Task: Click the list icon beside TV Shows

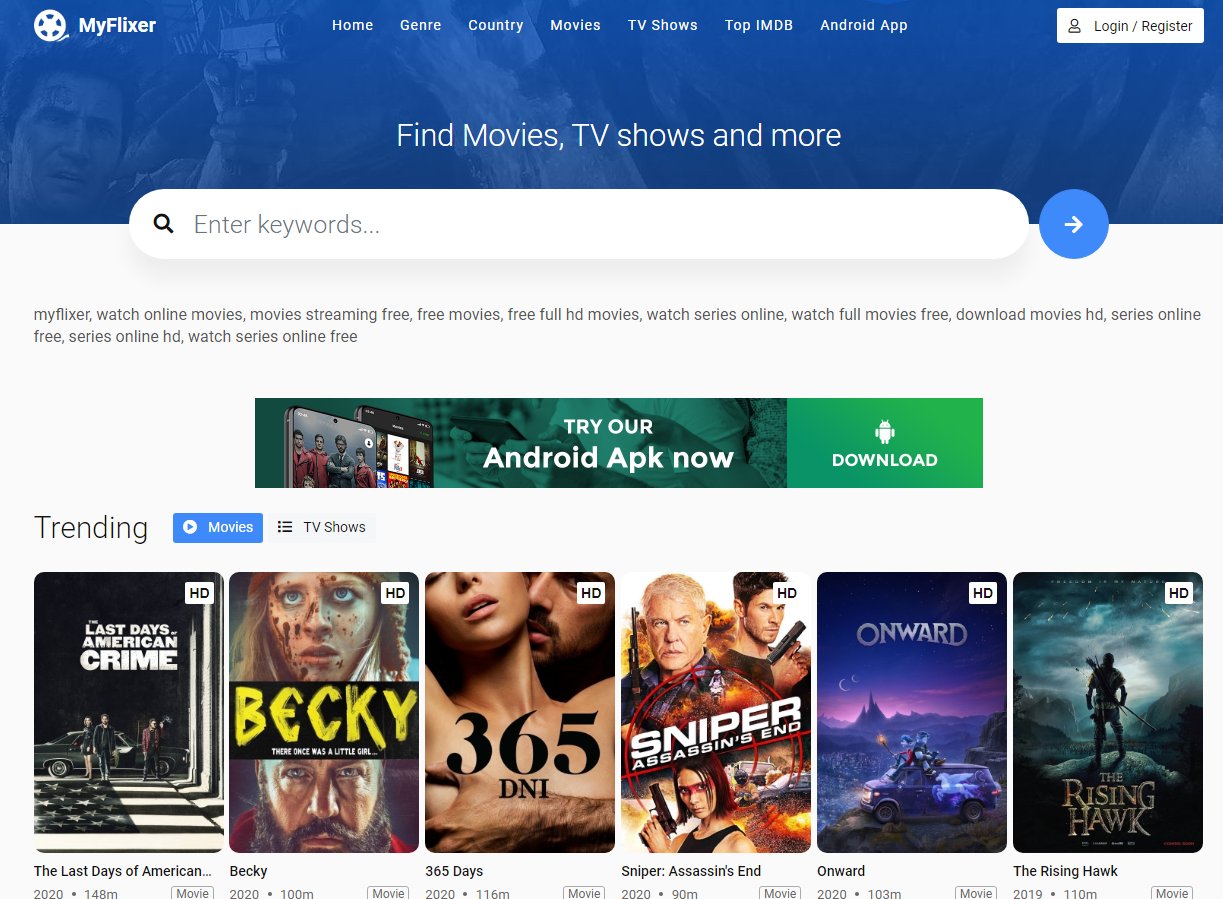Action: 286,527
